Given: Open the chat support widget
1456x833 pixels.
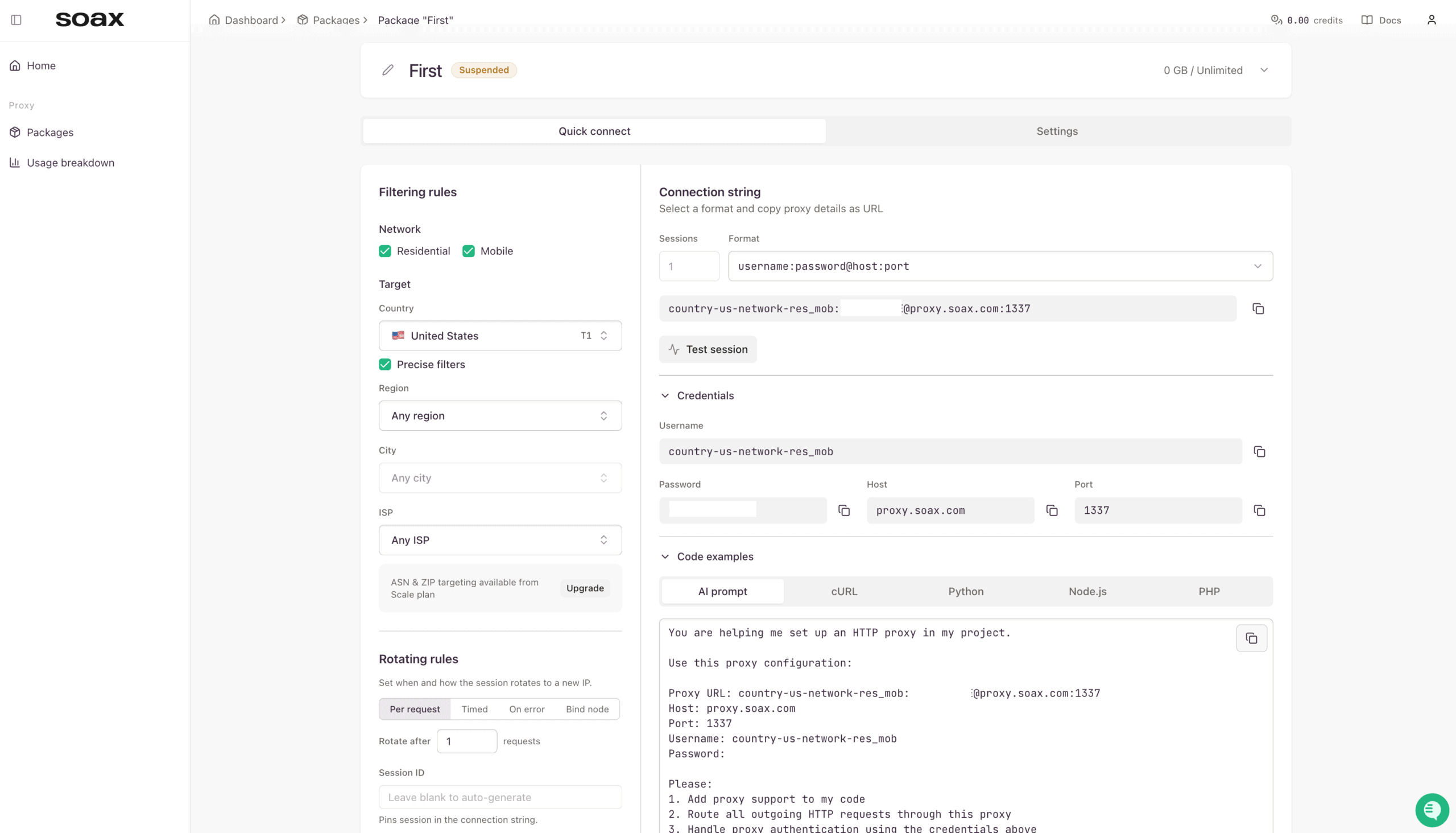Looking at the screenshot, I should [x=1432, y=810].
